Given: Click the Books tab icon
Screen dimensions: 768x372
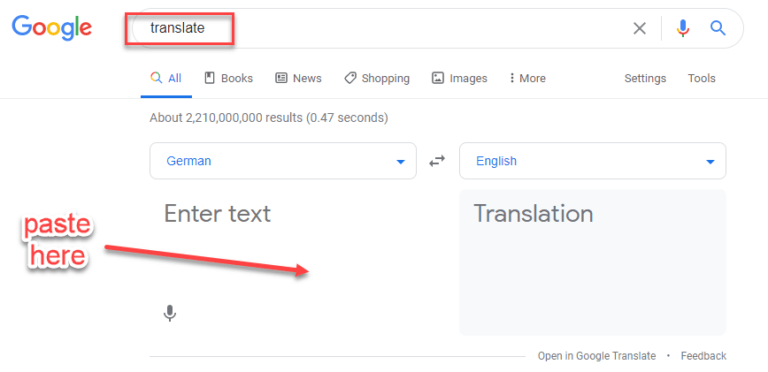Looking at the screenshot, I should pos(210,78).
